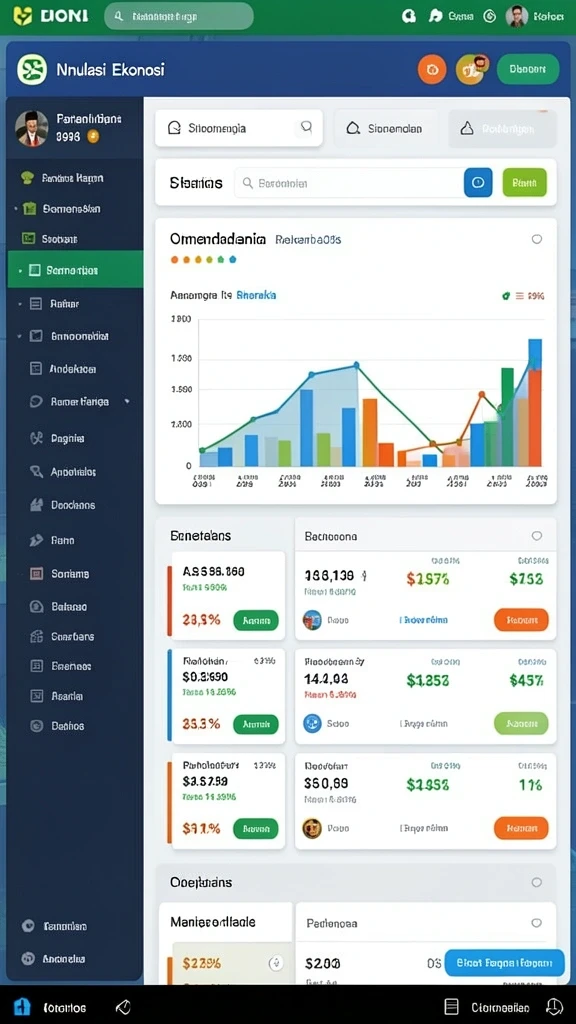Screen dimensions: 576x1024
Task: Open the Batiaer sidebar item
Action: 56,304
